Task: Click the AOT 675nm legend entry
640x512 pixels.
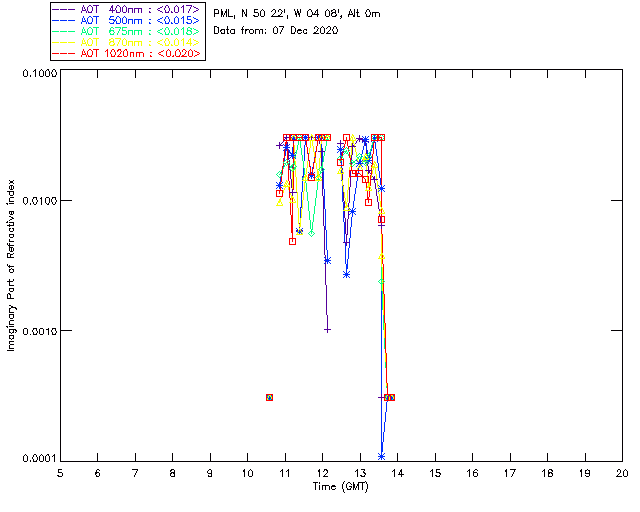Action: [x=127, y=31]
